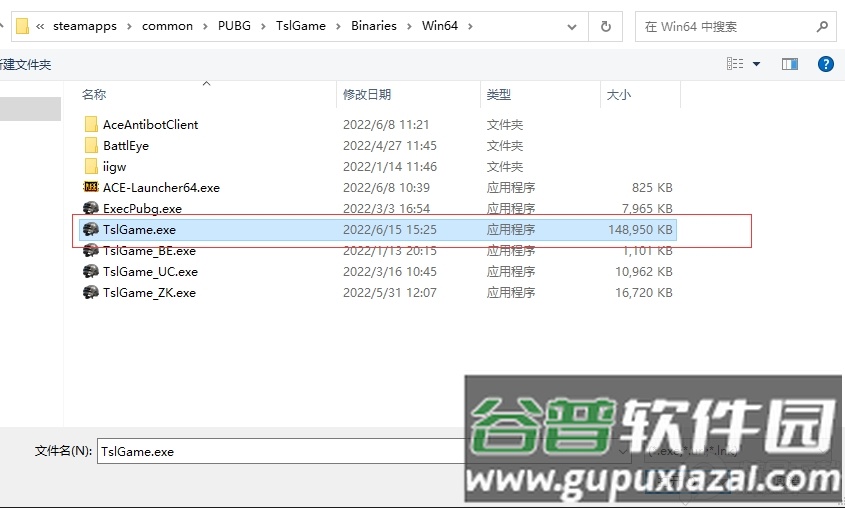Click the AceAntibotClient folder icon
The height and width of the screenshot is (508, 845).
(x=91, y=125)
